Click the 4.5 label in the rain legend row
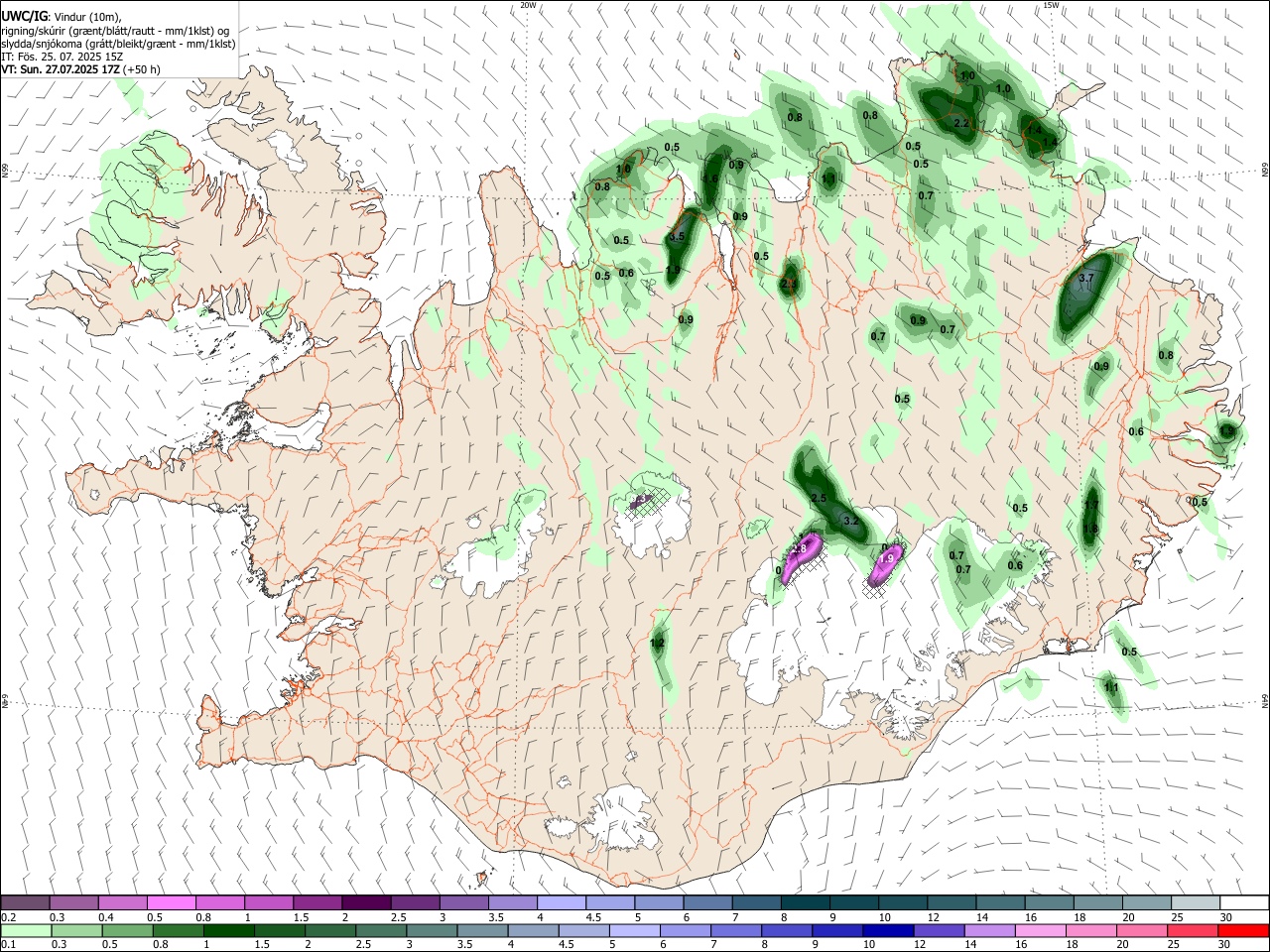This screenshot has height=952, width=1270. pyautogui.click(x=567, y=945)
